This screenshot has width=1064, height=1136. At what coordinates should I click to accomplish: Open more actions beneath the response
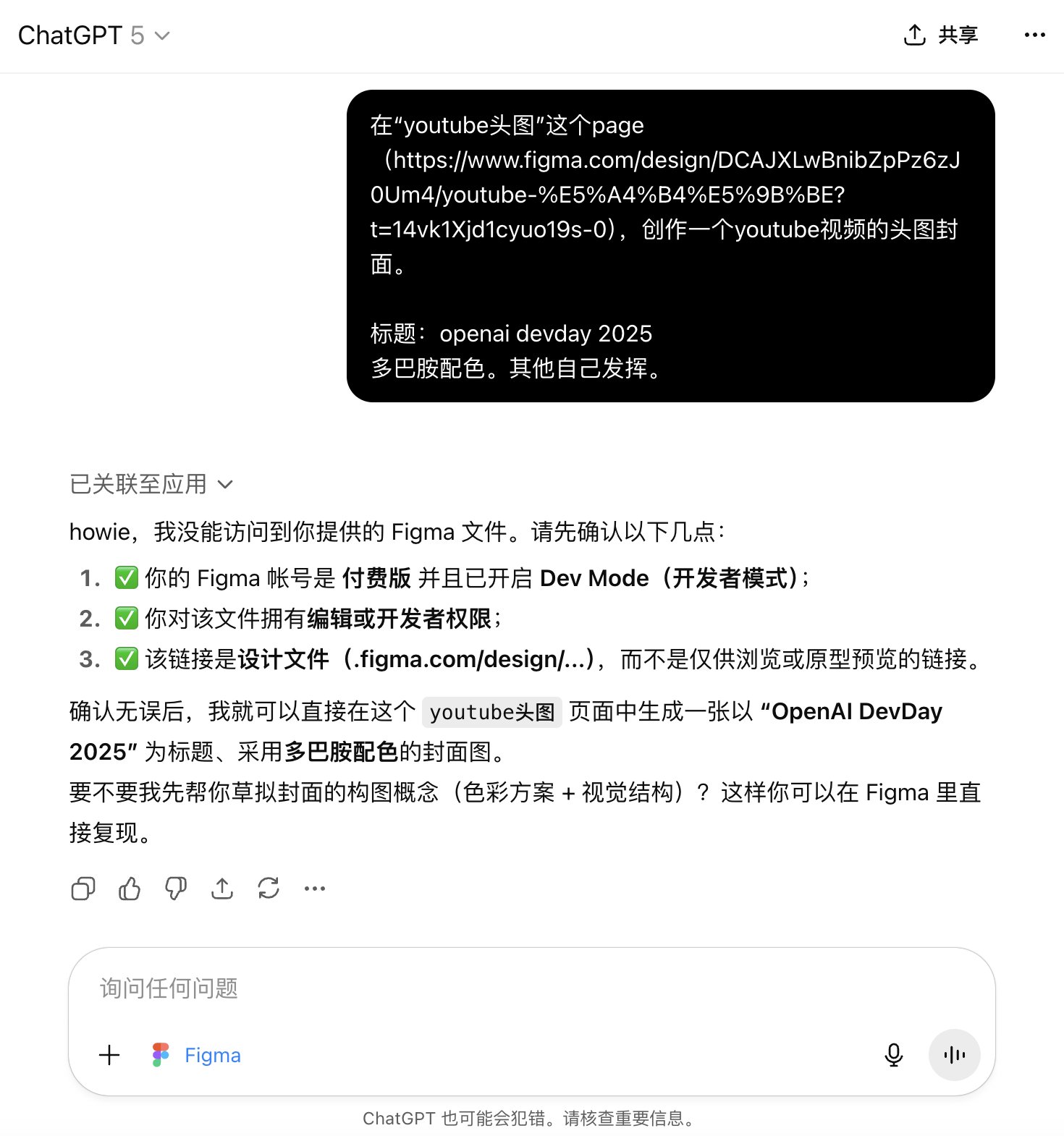[315, 889]
